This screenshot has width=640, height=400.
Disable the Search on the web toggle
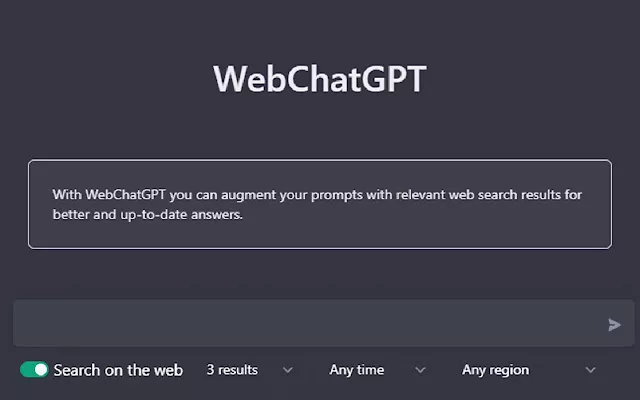coord(34,370)
